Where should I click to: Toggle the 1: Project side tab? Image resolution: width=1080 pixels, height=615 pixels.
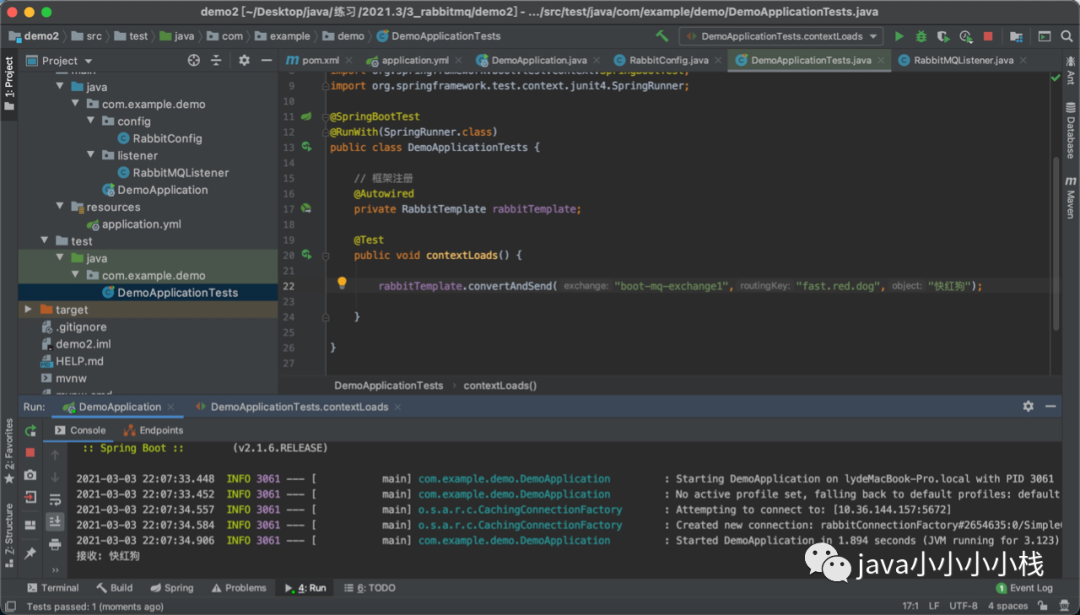pos(9,84)
